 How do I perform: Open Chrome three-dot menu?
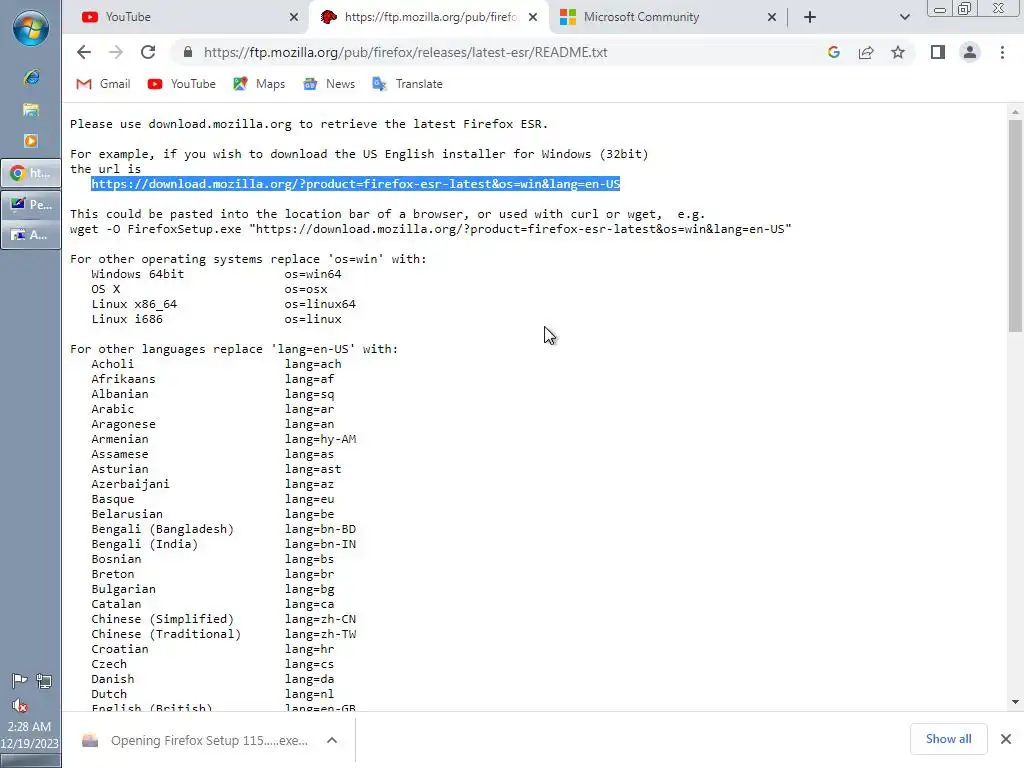(x=1002, y=52)
